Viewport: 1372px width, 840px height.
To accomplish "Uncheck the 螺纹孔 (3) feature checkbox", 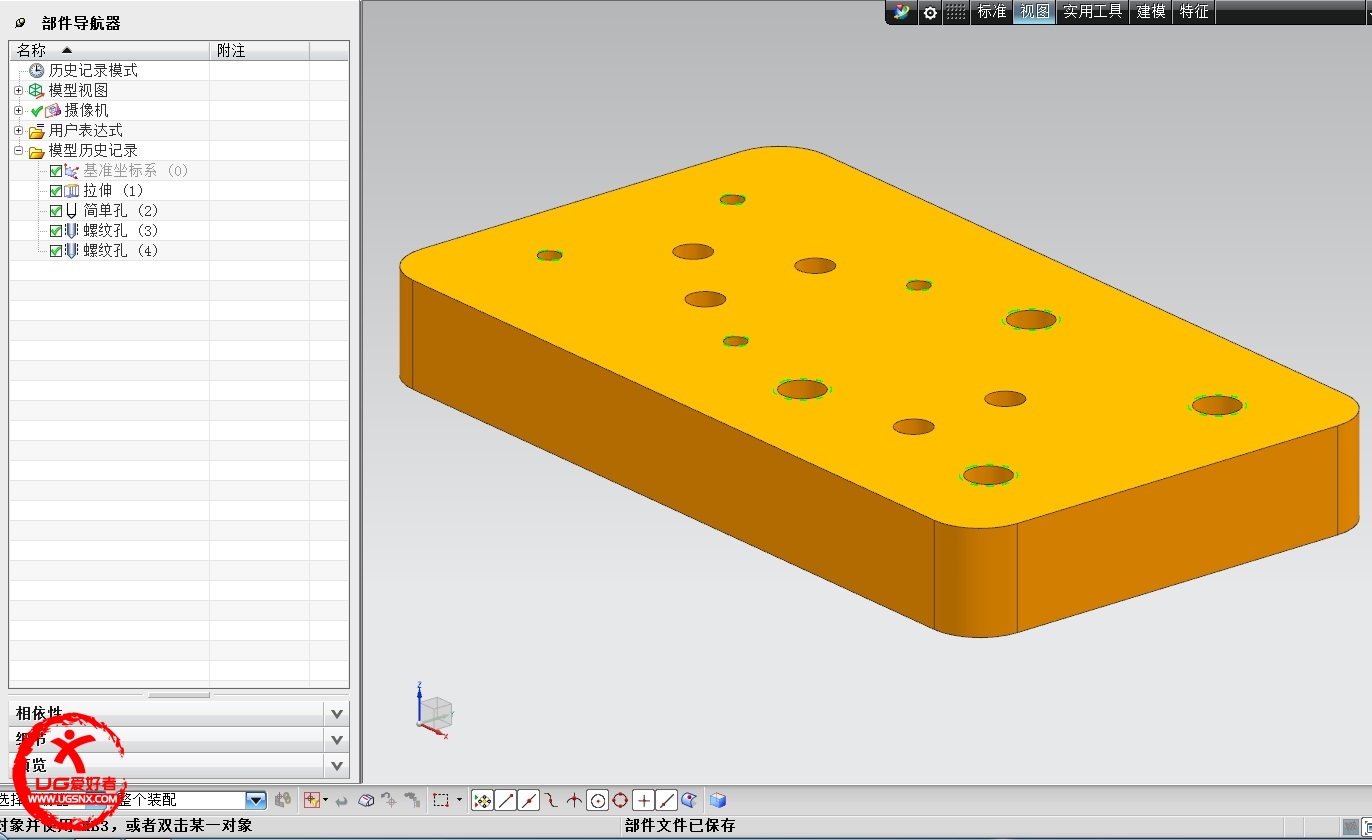I will point(56,231).
